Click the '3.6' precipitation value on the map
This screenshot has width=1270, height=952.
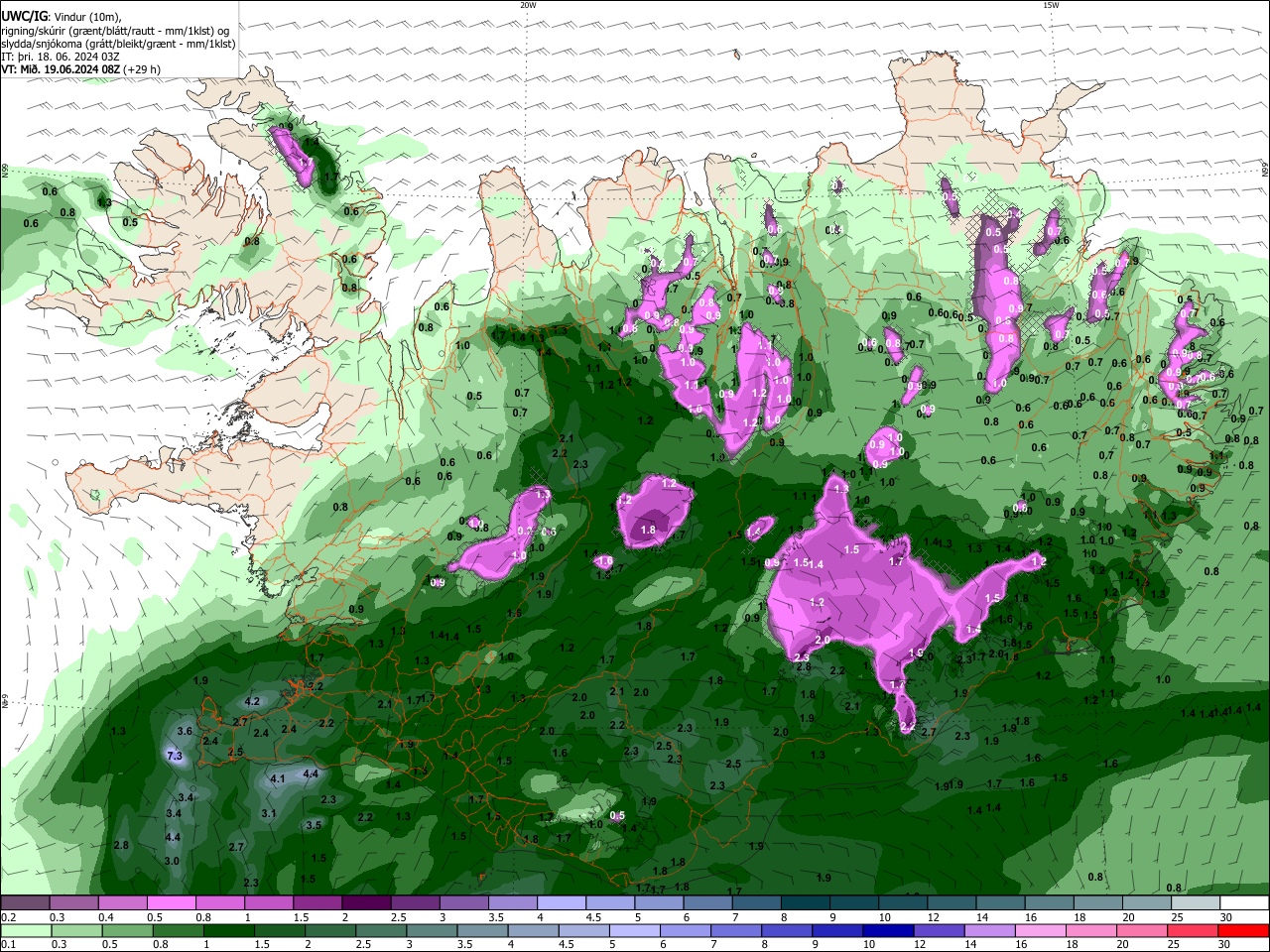click(x=185, y=732)
